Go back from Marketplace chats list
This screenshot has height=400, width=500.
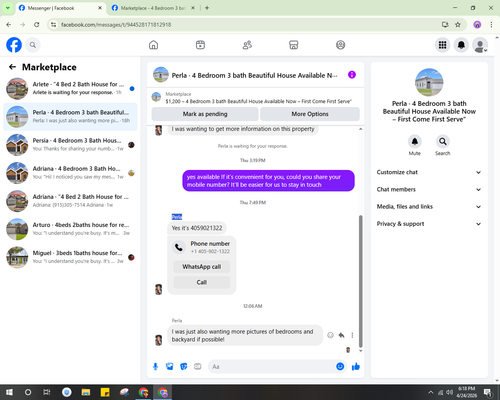pos(12,67)
